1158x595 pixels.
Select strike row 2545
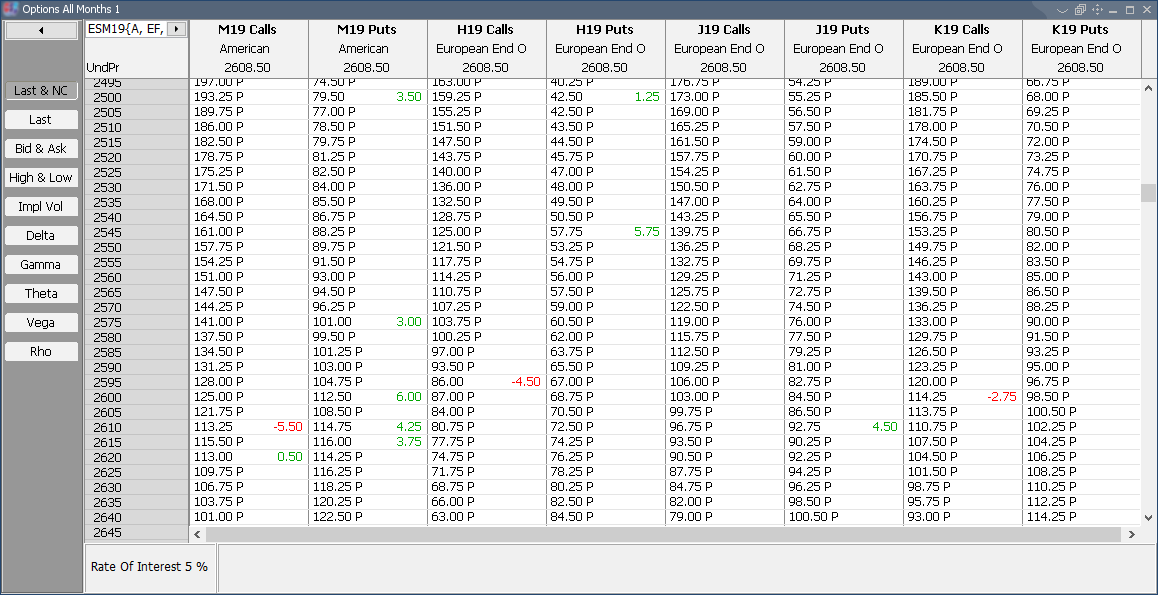(137, 233)
